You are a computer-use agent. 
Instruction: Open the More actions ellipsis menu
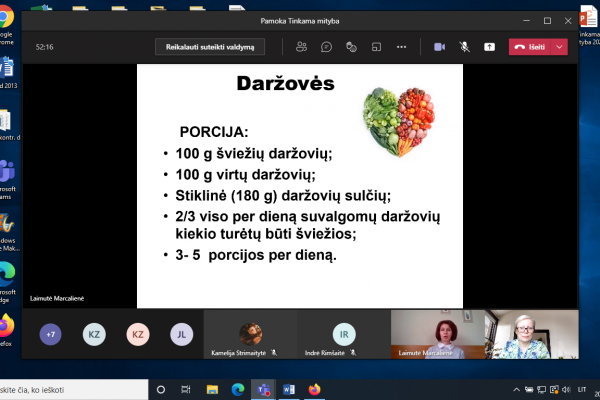(x=401, y=47)
